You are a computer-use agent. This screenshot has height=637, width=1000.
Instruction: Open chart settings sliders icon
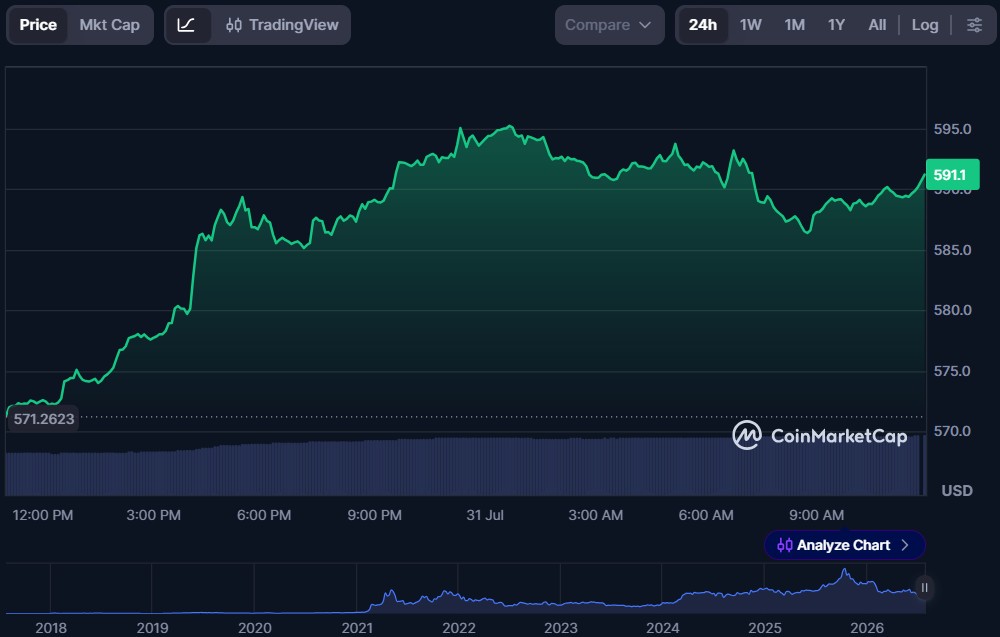click(x=974, y=25)
